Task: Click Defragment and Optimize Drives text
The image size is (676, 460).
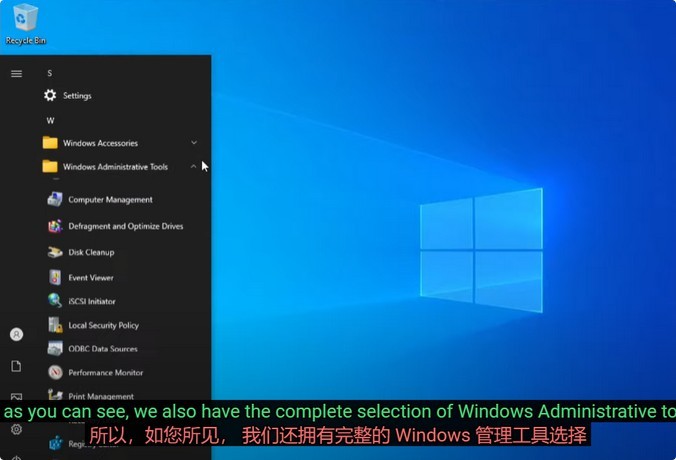Action: (126, 226)
